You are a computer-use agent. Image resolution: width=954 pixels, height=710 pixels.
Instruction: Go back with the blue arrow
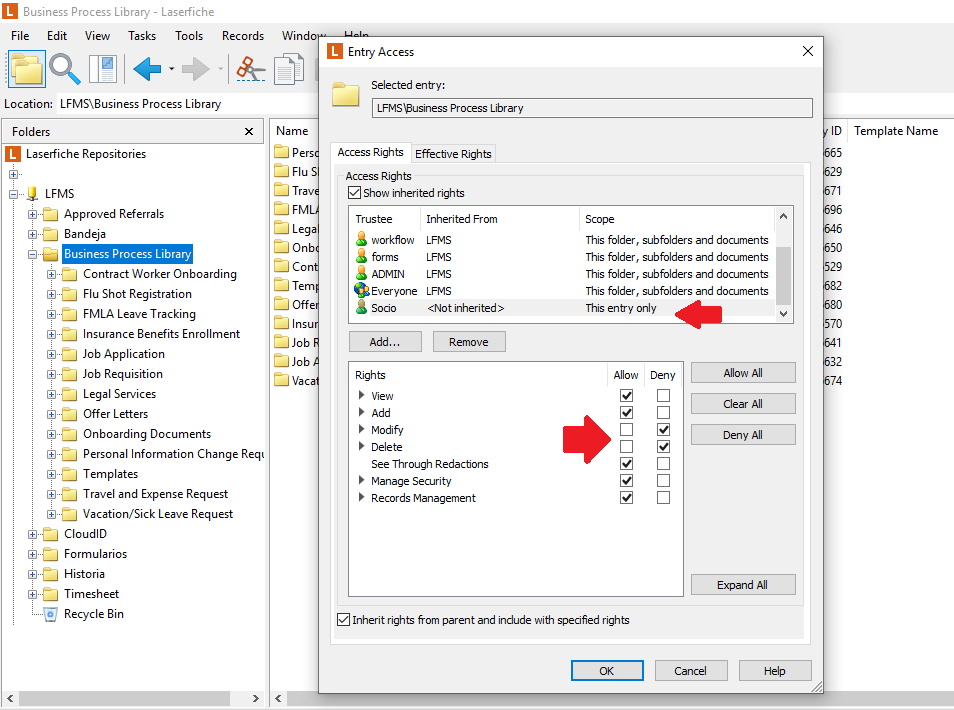(x=147, y=69)
